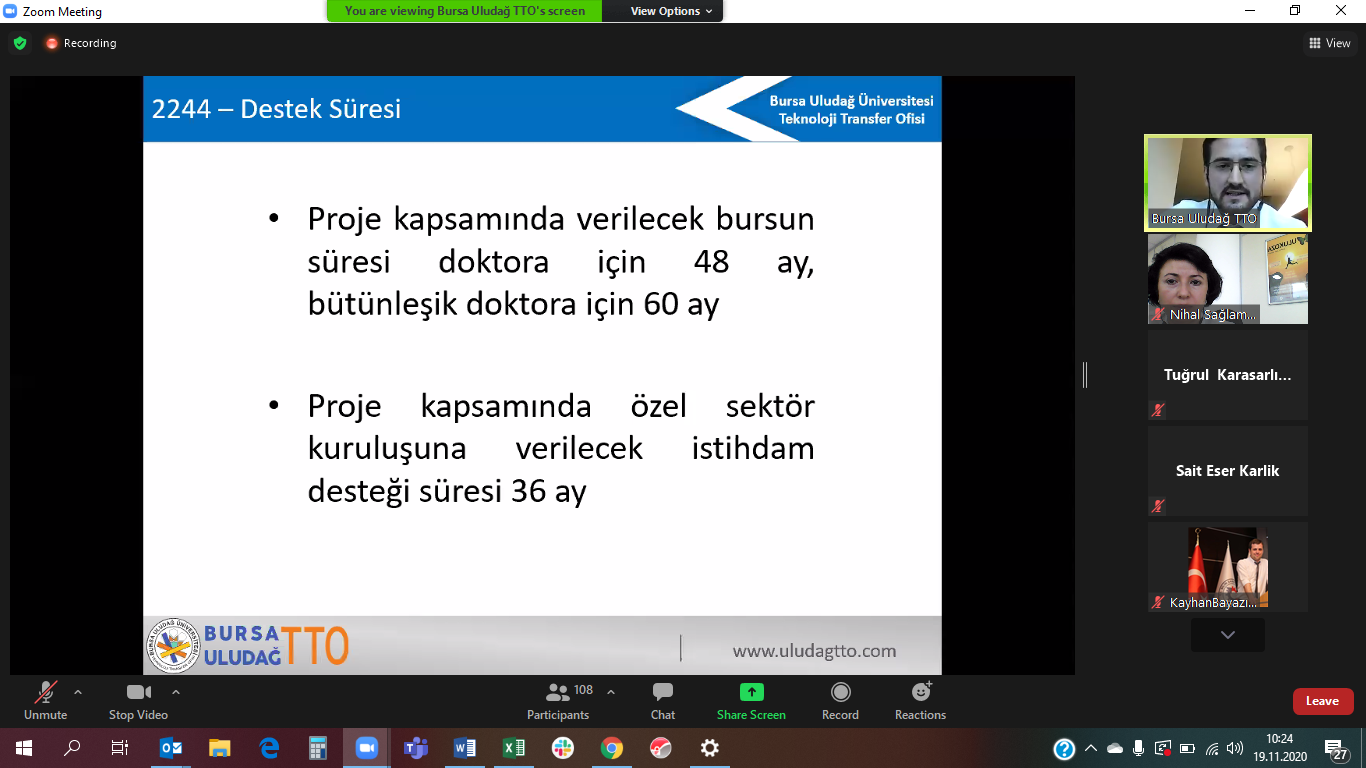Open Windows Start menu
The image size is (1366, 768).
click(24, 748)
